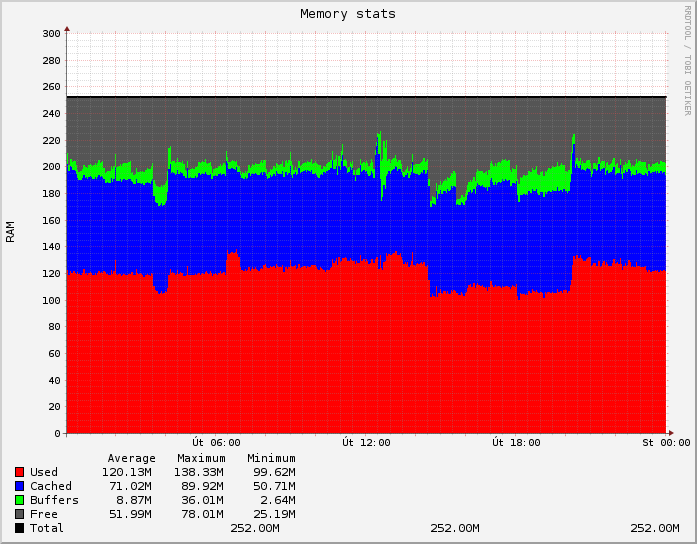Click the green Buffers legend swatch
The height and width of the screenshot is (544, 697).
(20, 500)
